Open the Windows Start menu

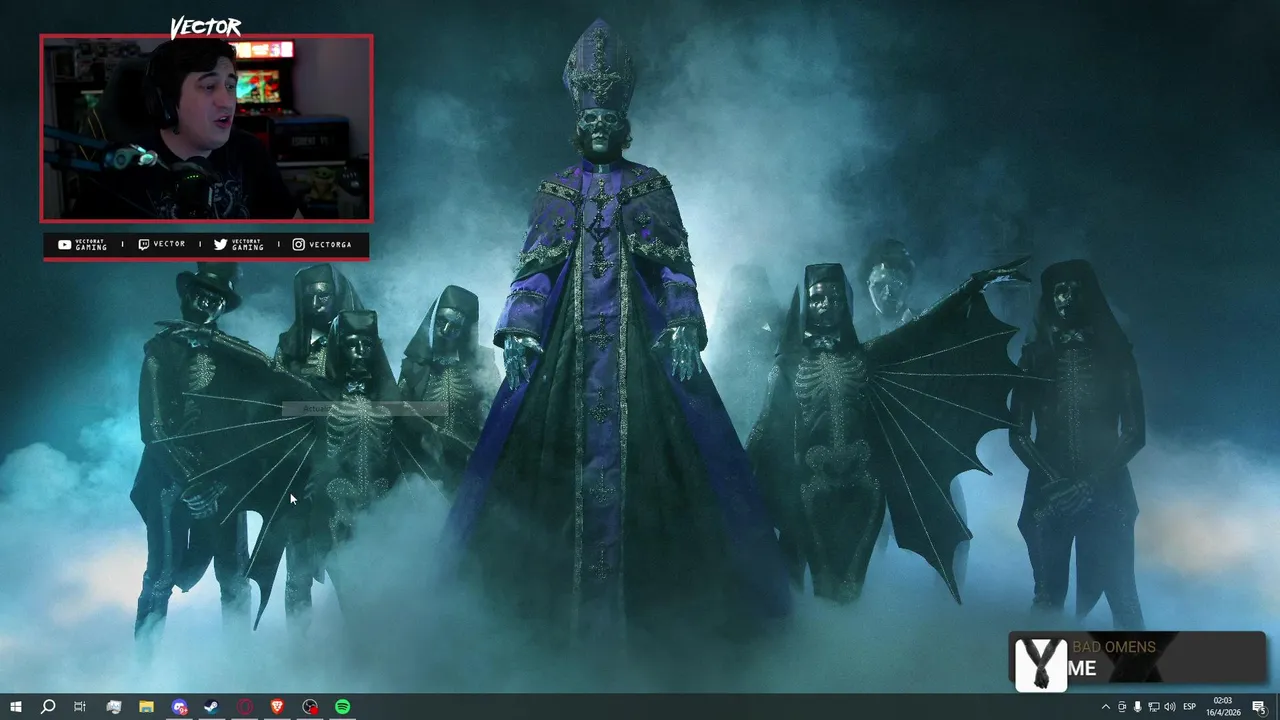pos(15,707)
